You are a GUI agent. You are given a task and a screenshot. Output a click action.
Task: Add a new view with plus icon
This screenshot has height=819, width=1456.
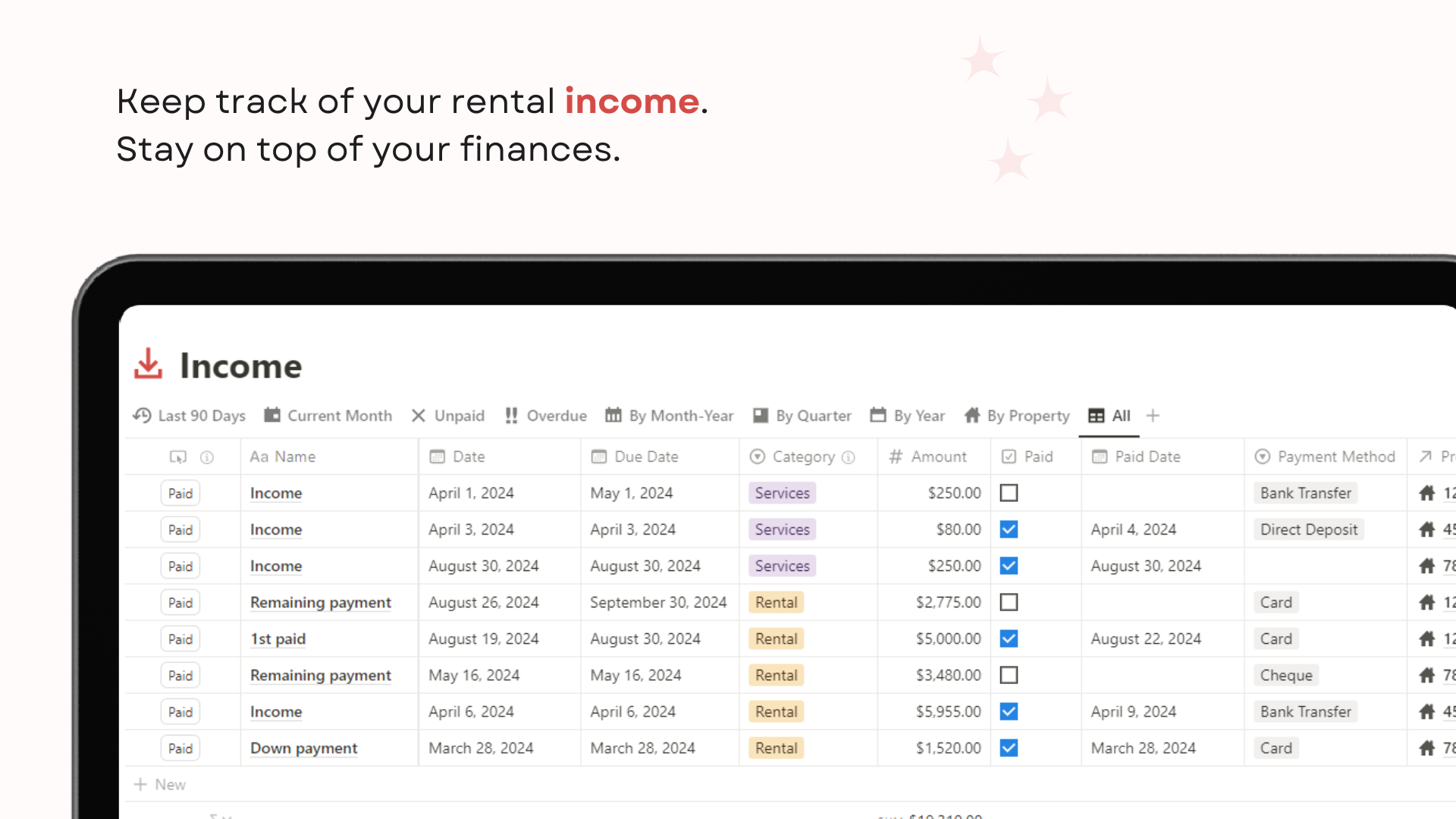click(1153, 416)
